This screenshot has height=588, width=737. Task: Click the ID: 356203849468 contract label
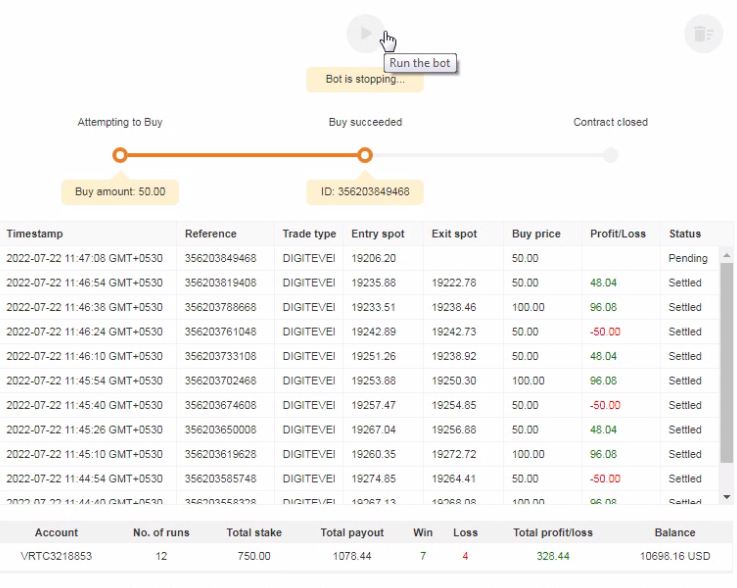tap(365, 191)
